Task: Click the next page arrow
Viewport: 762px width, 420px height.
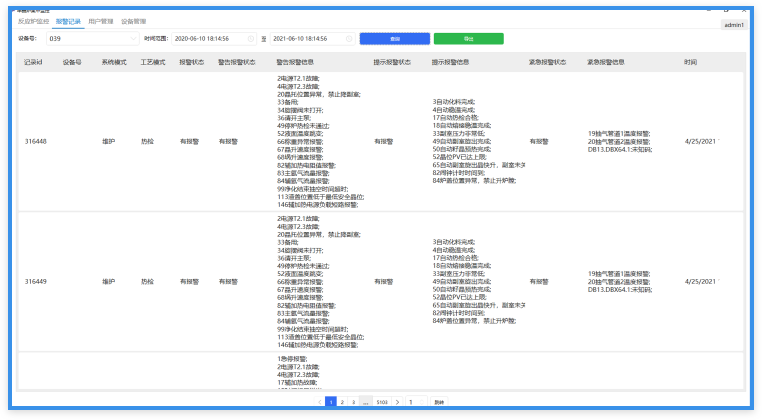Action: point(398,401)
